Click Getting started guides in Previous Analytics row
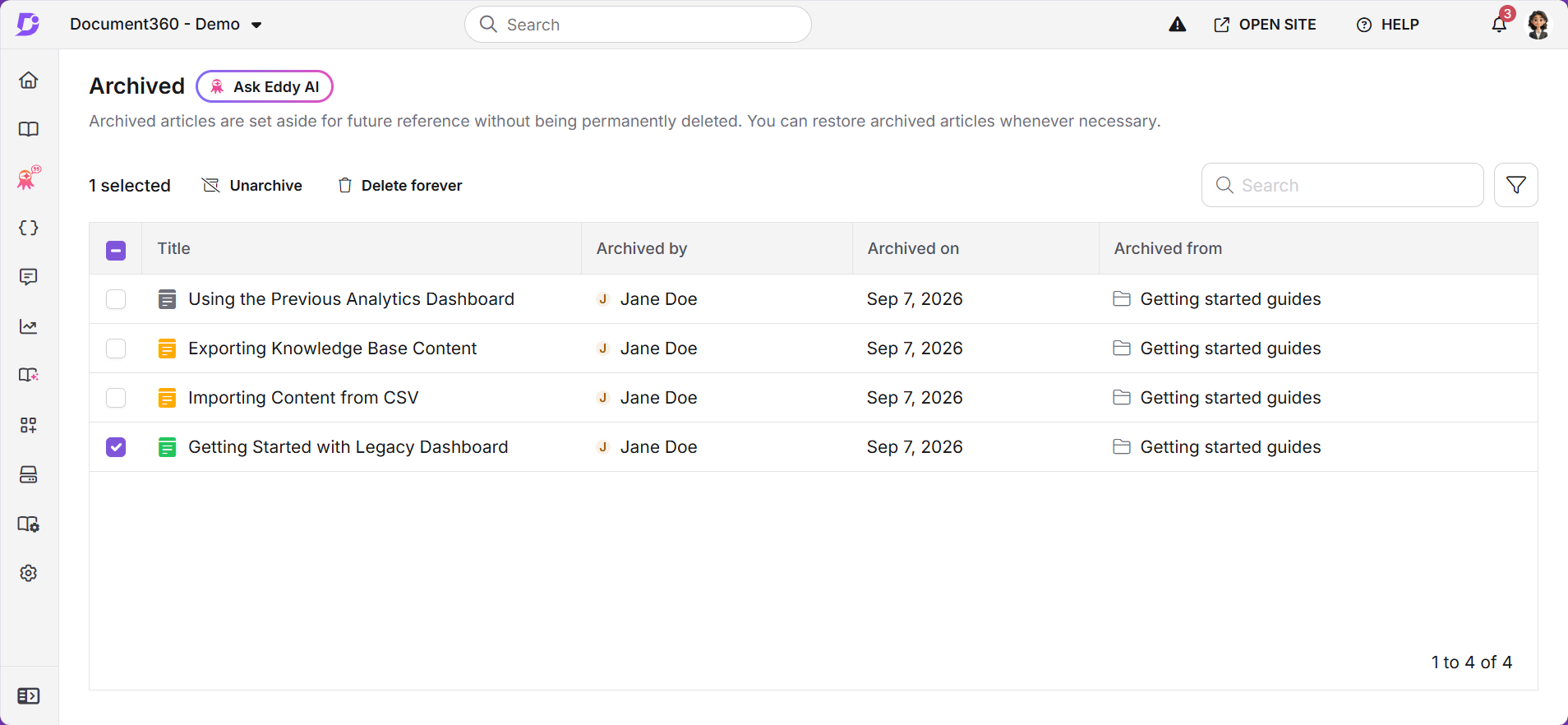 click(x=1230, y=299)
